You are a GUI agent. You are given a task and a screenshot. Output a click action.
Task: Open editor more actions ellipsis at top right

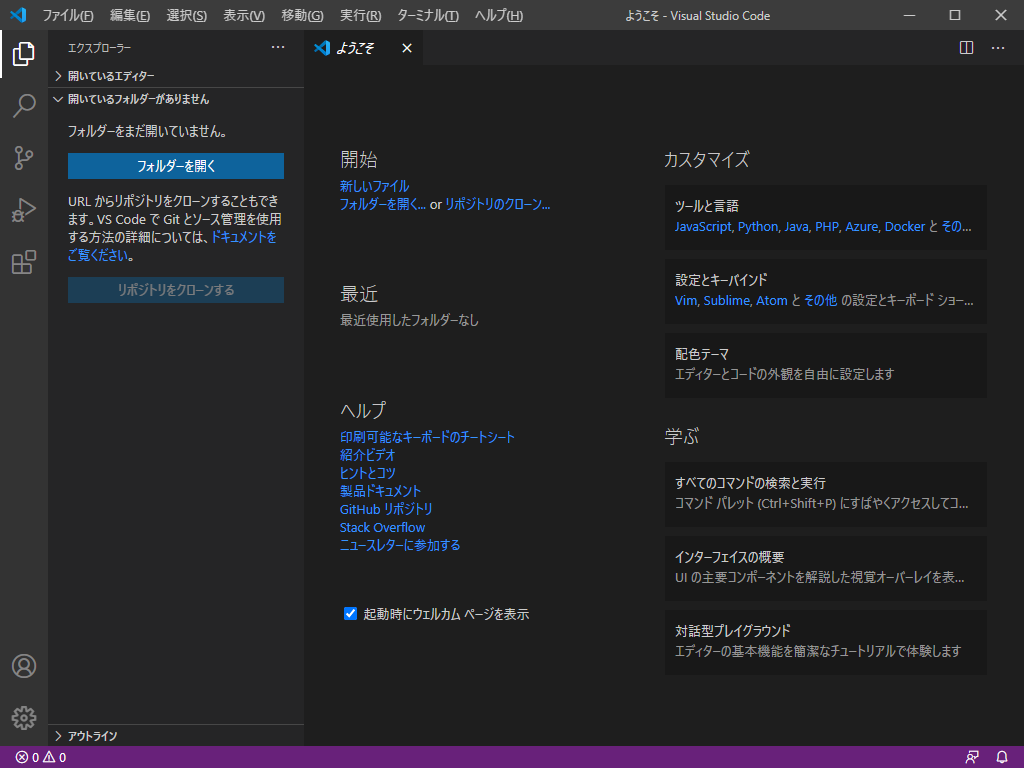(x=998, y=48)
